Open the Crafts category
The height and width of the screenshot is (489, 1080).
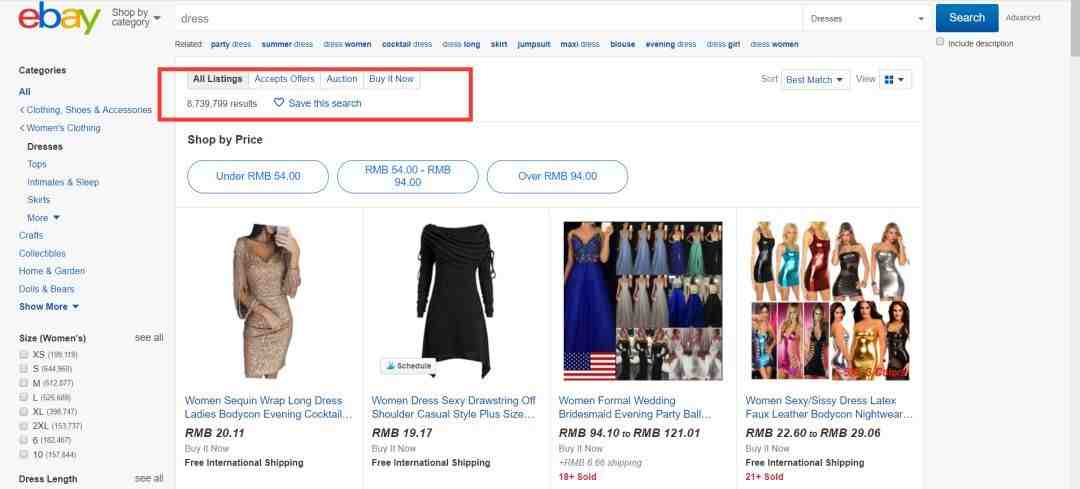[31, 236]
